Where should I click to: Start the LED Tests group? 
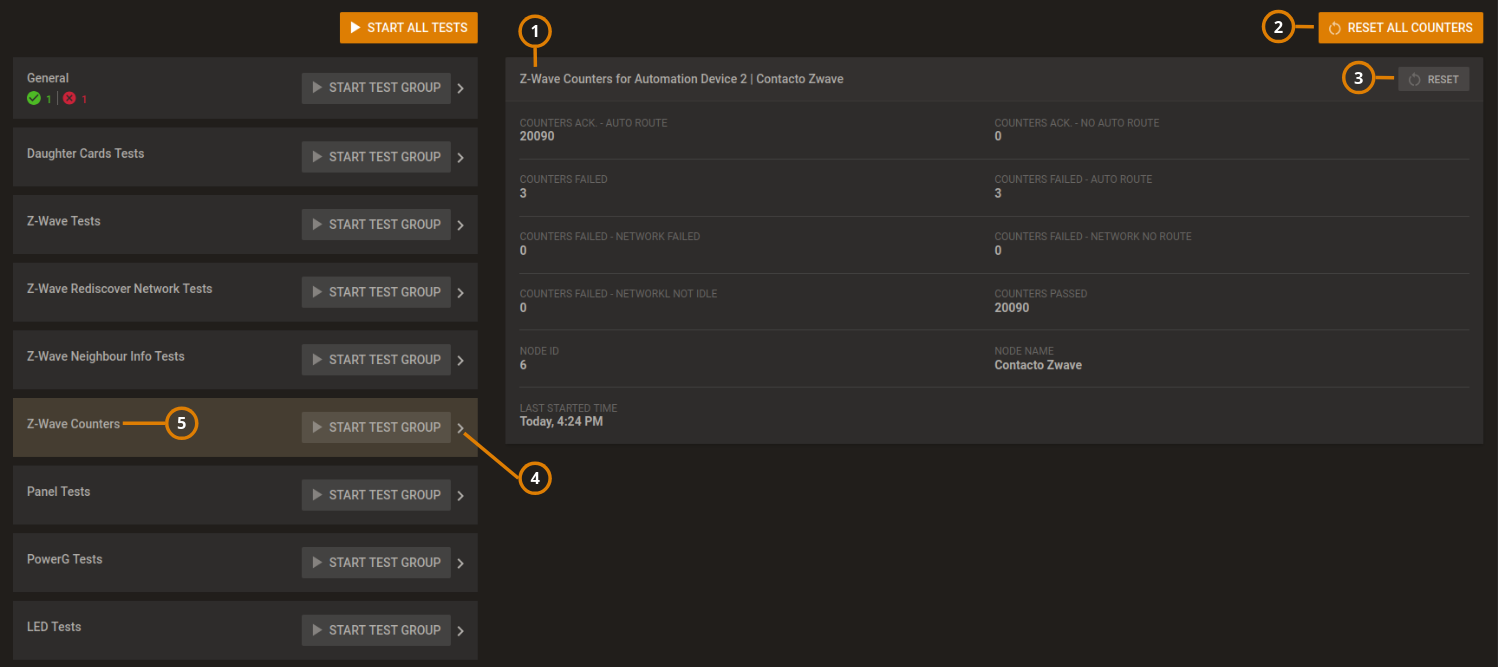pyautogui.click(x=376, y=630)
